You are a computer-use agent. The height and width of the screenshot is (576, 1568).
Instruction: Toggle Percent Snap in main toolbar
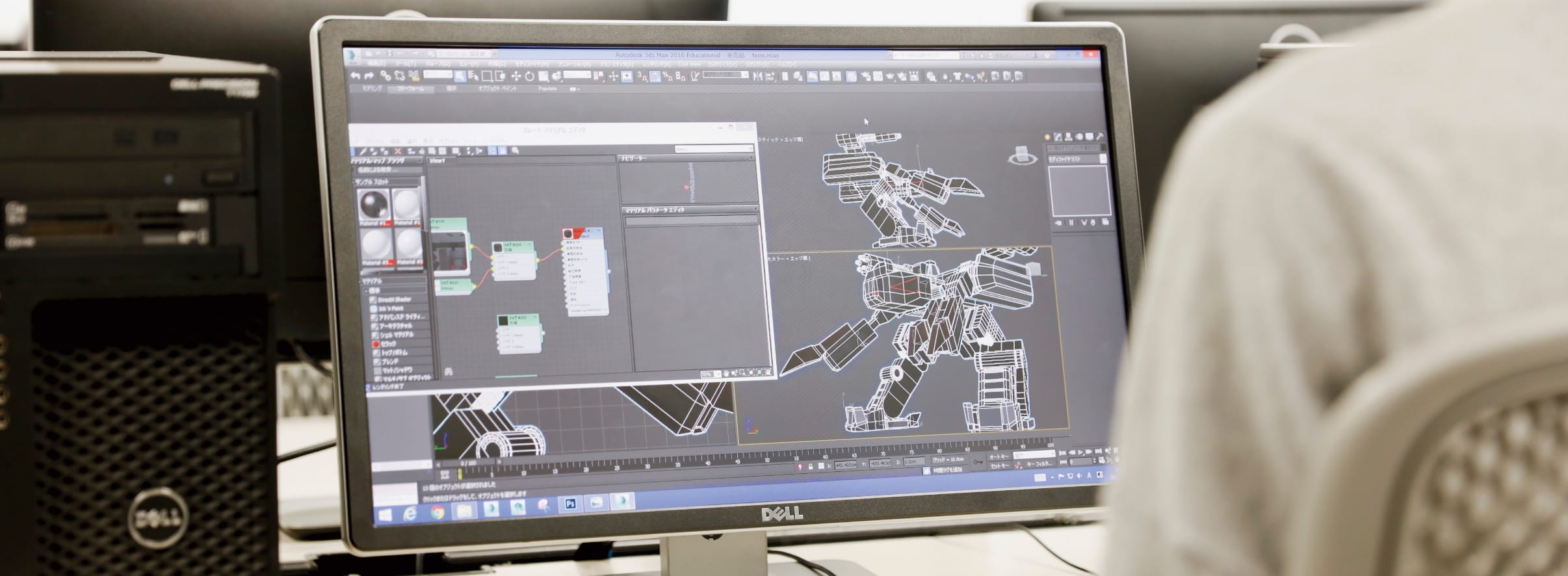668,76
